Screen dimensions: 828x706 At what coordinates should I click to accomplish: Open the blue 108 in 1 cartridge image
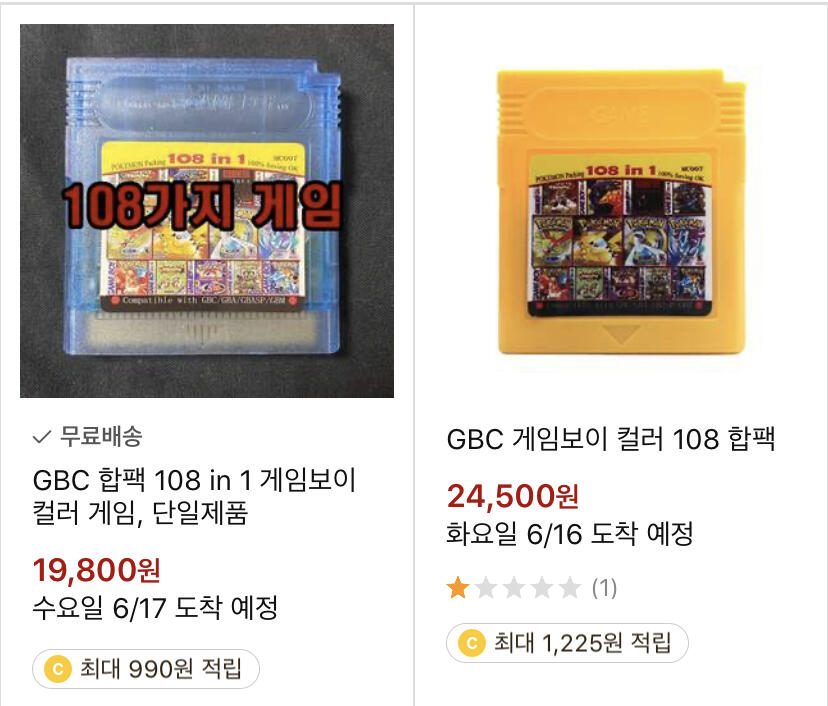coord(207,211)
